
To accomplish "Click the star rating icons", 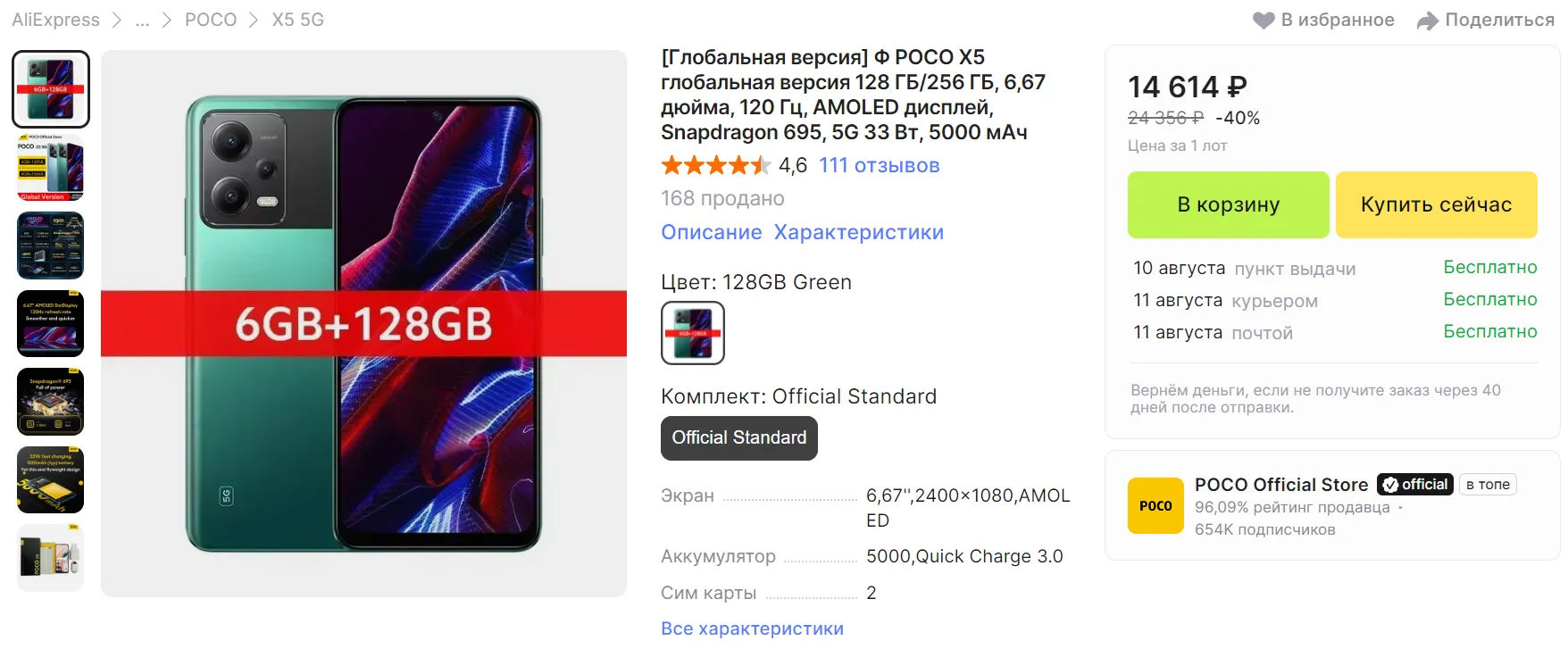I will (714, 165).
